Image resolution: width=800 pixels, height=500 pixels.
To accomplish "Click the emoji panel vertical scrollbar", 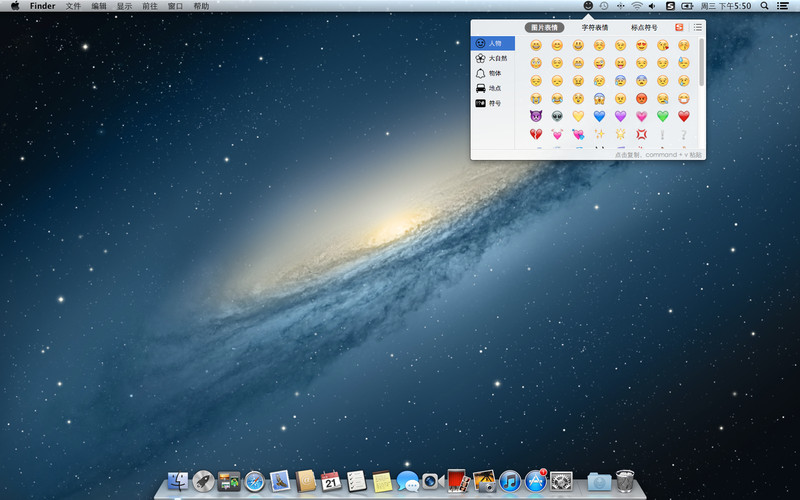I will [701, 62].
